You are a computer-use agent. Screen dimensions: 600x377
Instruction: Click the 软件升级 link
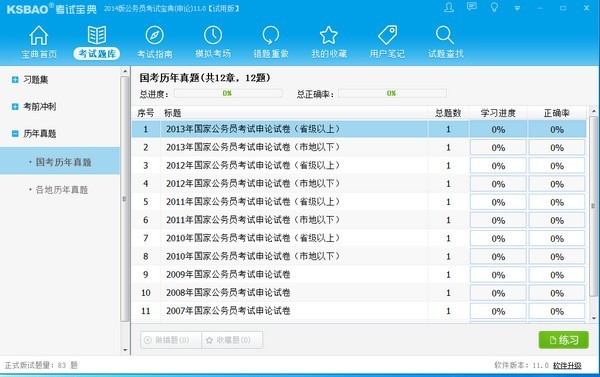[x=567, y=365]
